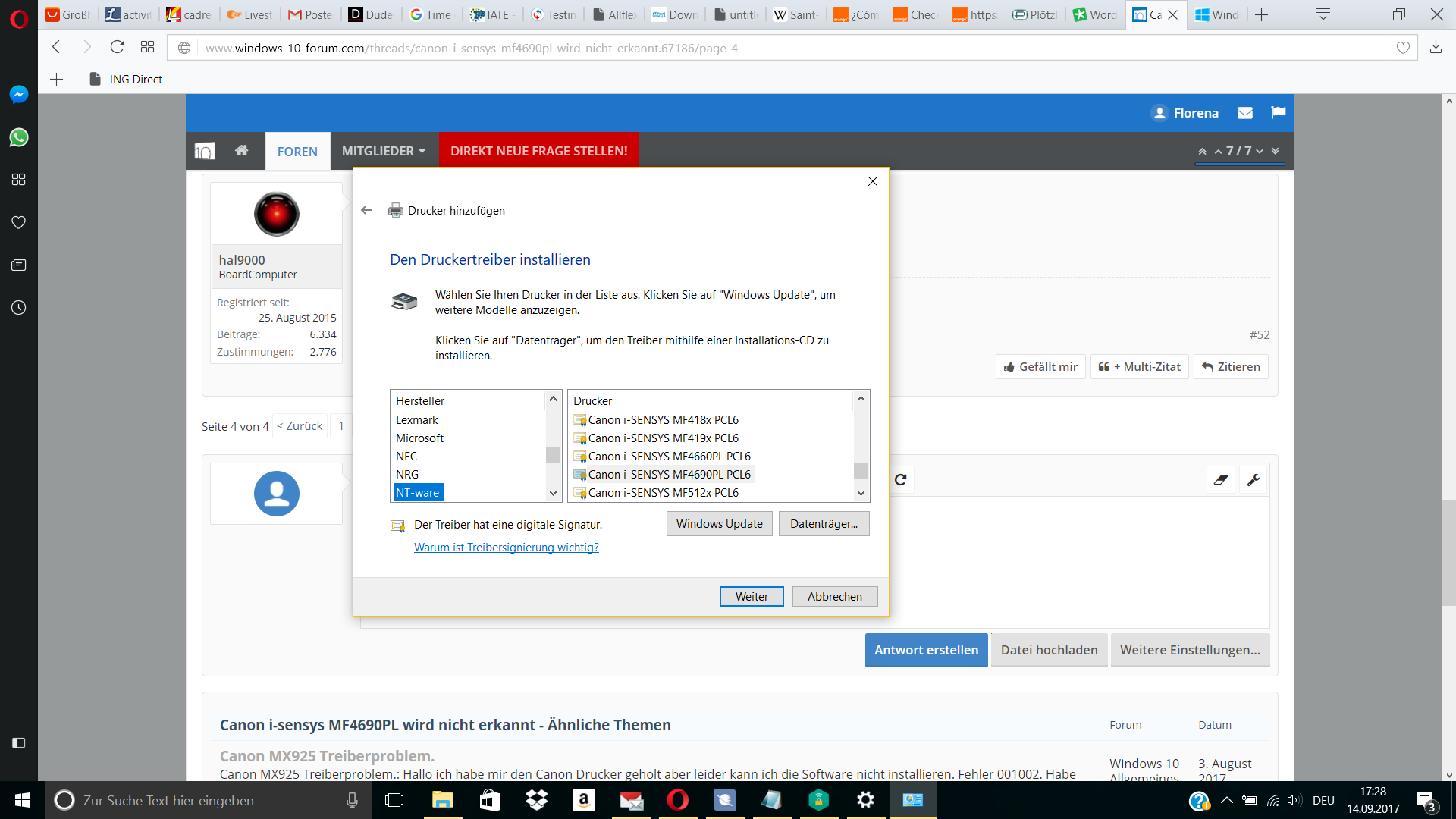Viewport: 1456px width, 819px height.
Task: Open forum alerts flag
Action: (1279, 112)
